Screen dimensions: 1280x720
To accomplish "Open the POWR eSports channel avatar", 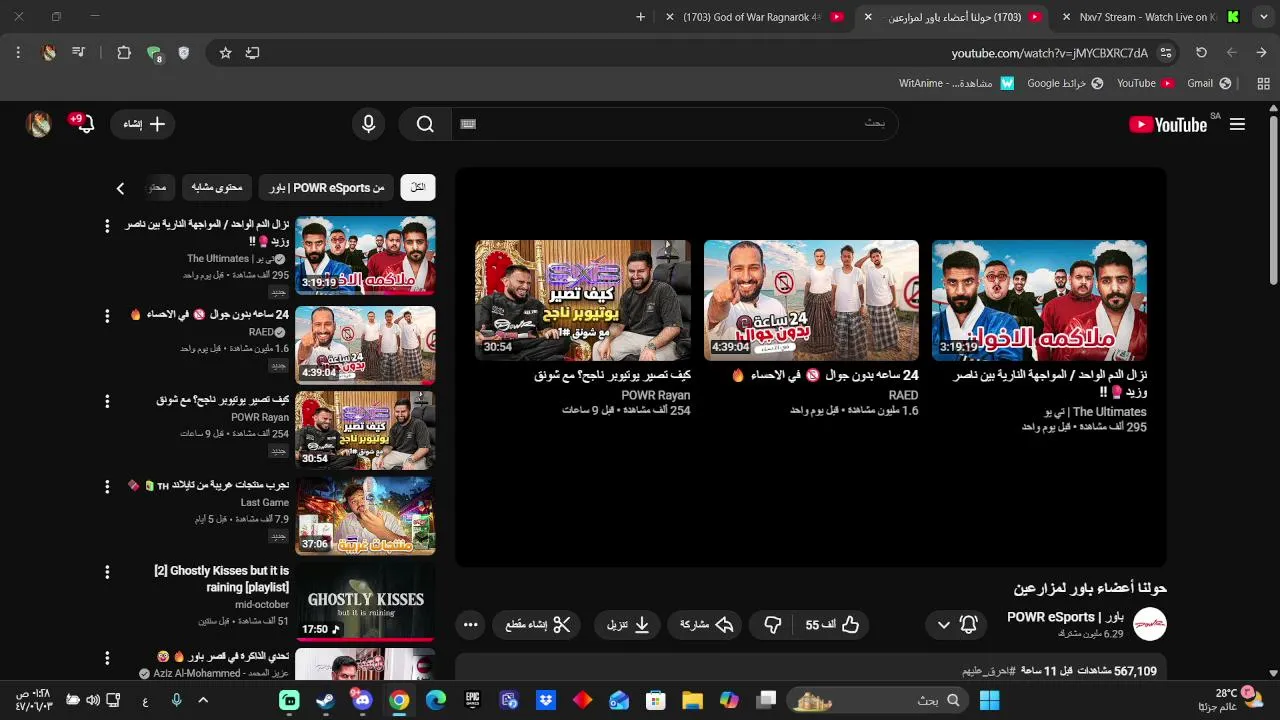I will tap(1150, 625).
